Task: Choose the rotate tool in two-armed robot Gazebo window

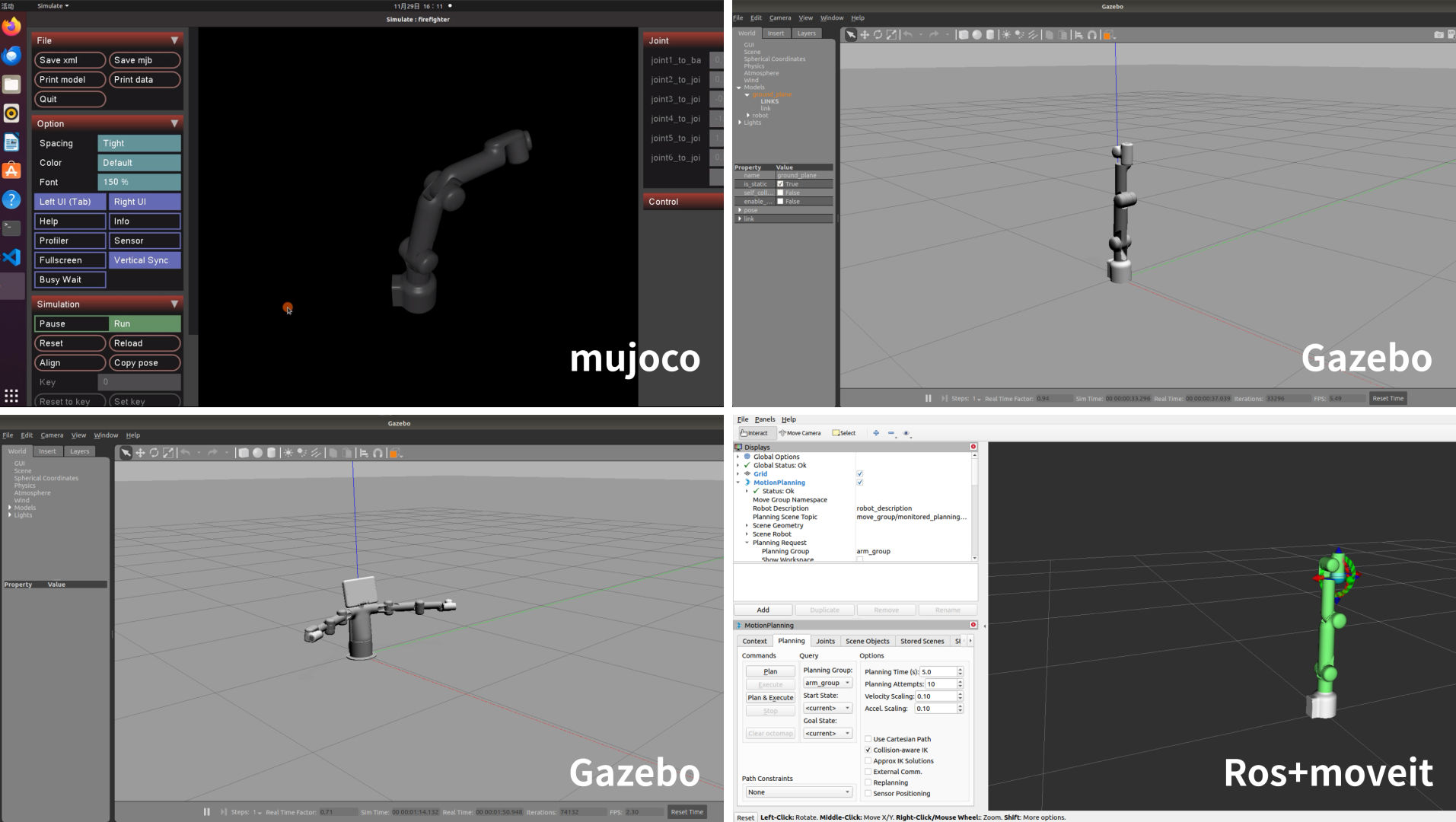Action: coord(154,453)
